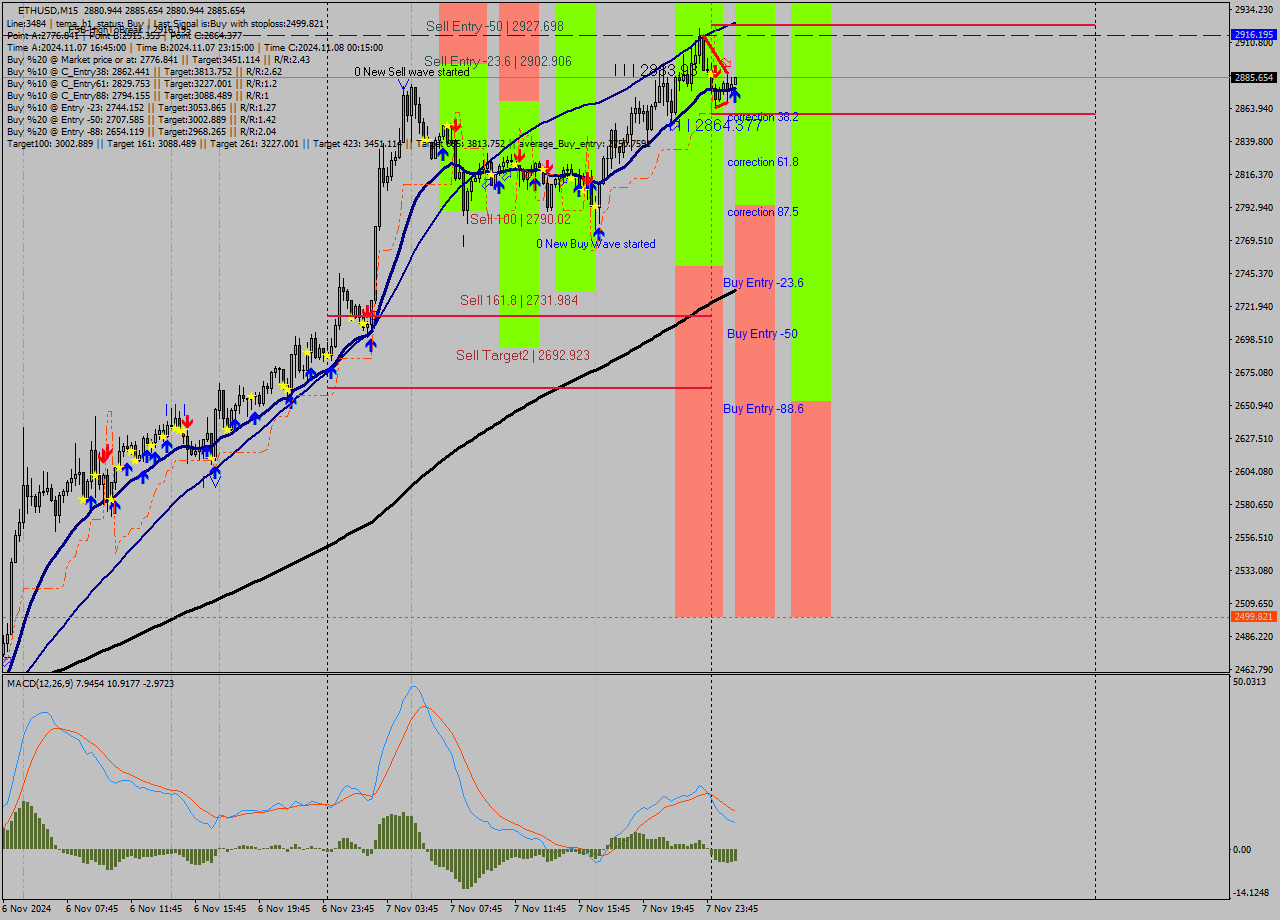
Task: Click the blue V marker under '0 New Sell wave started'
Action: tap(402, 85)
